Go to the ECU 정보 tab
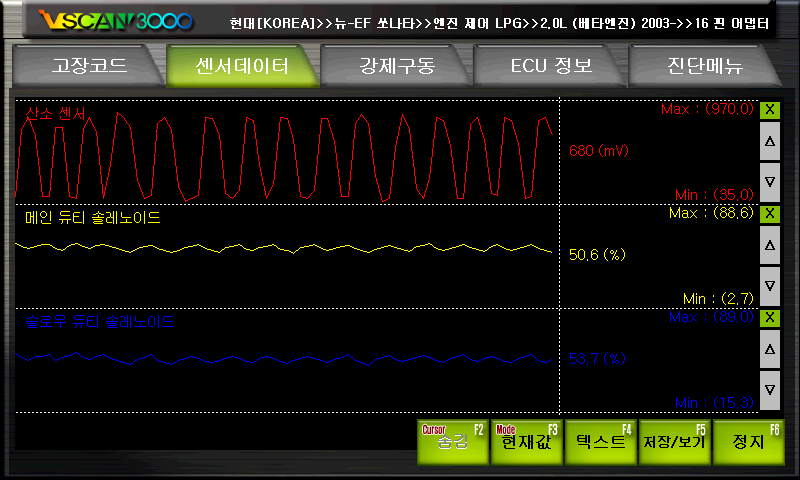 pos(551,67)
